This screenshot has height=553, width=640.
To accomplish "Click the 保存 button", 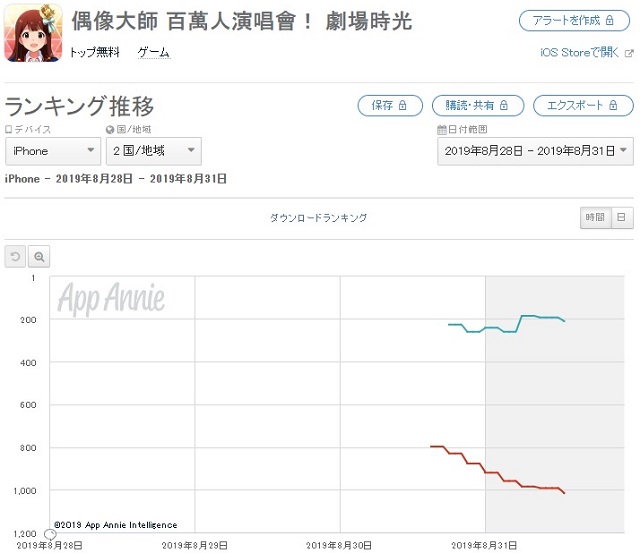I will [390, 105].
